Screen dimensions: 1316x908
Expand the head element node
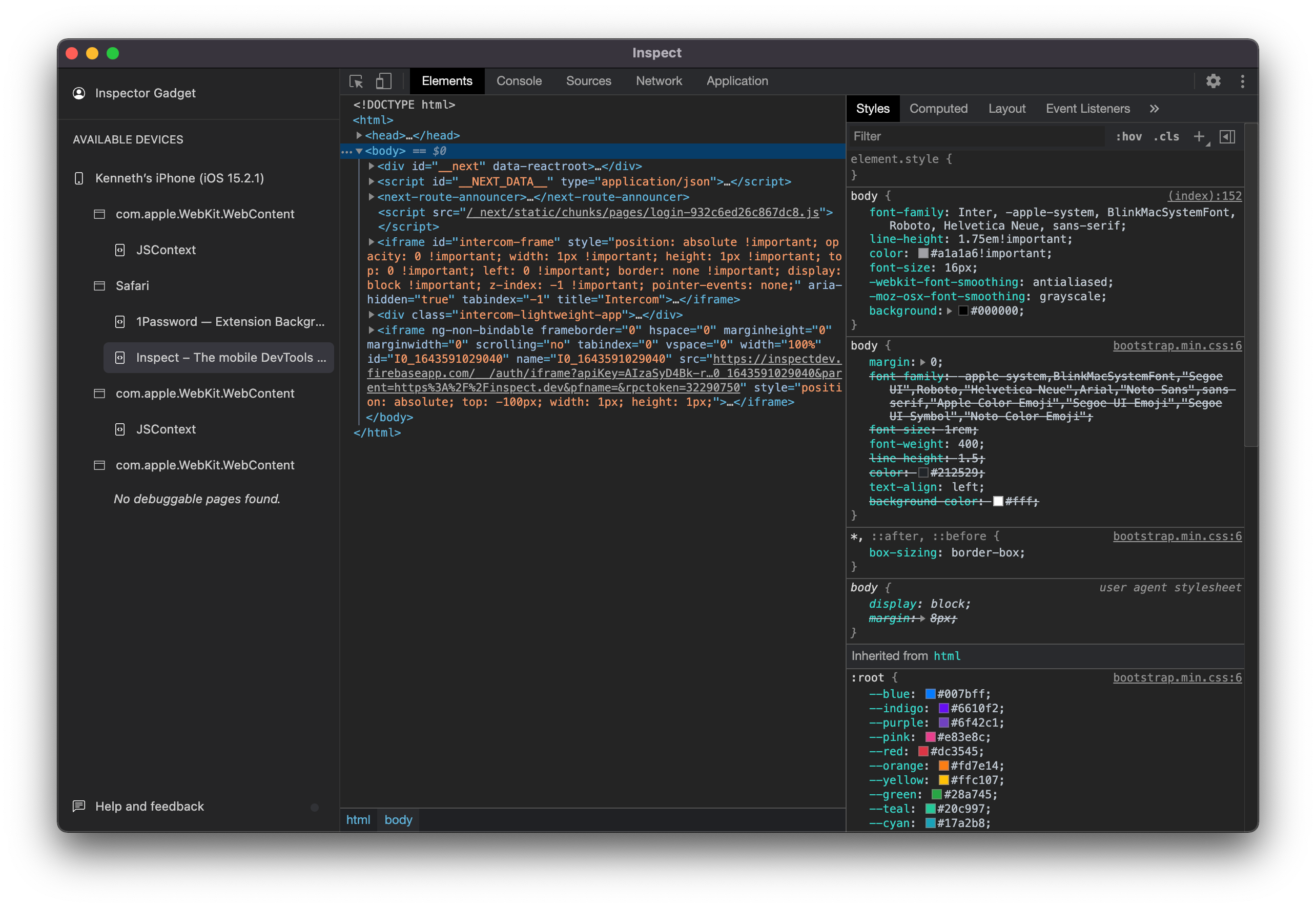(359, 135)
